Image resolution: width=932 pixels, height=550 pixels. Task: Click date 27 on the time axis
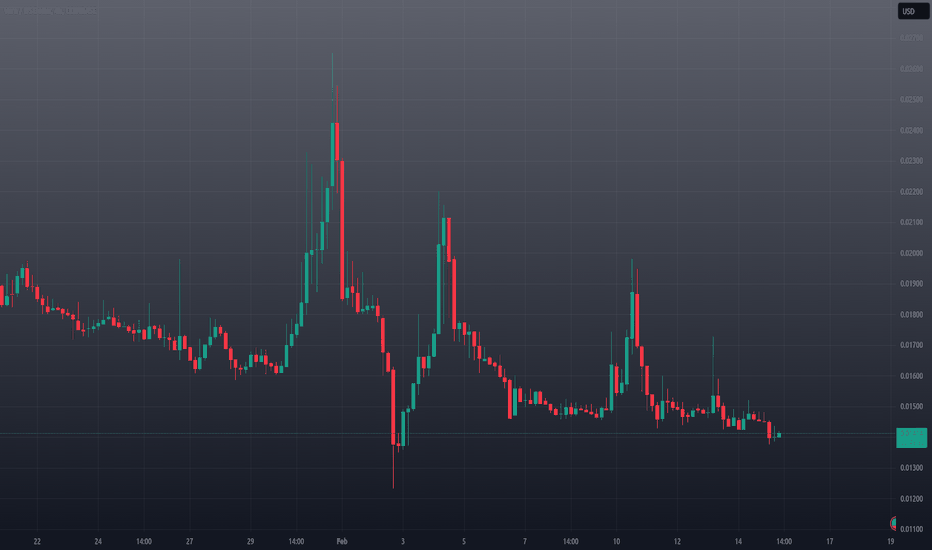click(190, 541)
